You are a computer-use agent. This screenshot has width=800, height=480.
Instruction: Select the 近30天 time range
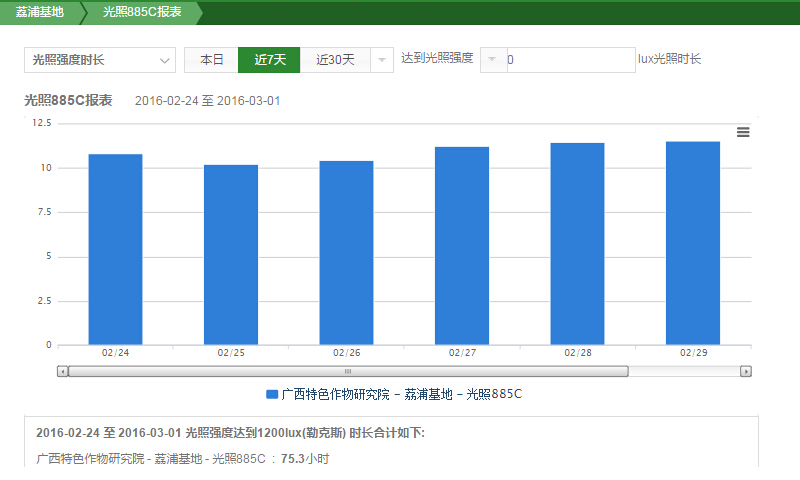coord(335,60)
